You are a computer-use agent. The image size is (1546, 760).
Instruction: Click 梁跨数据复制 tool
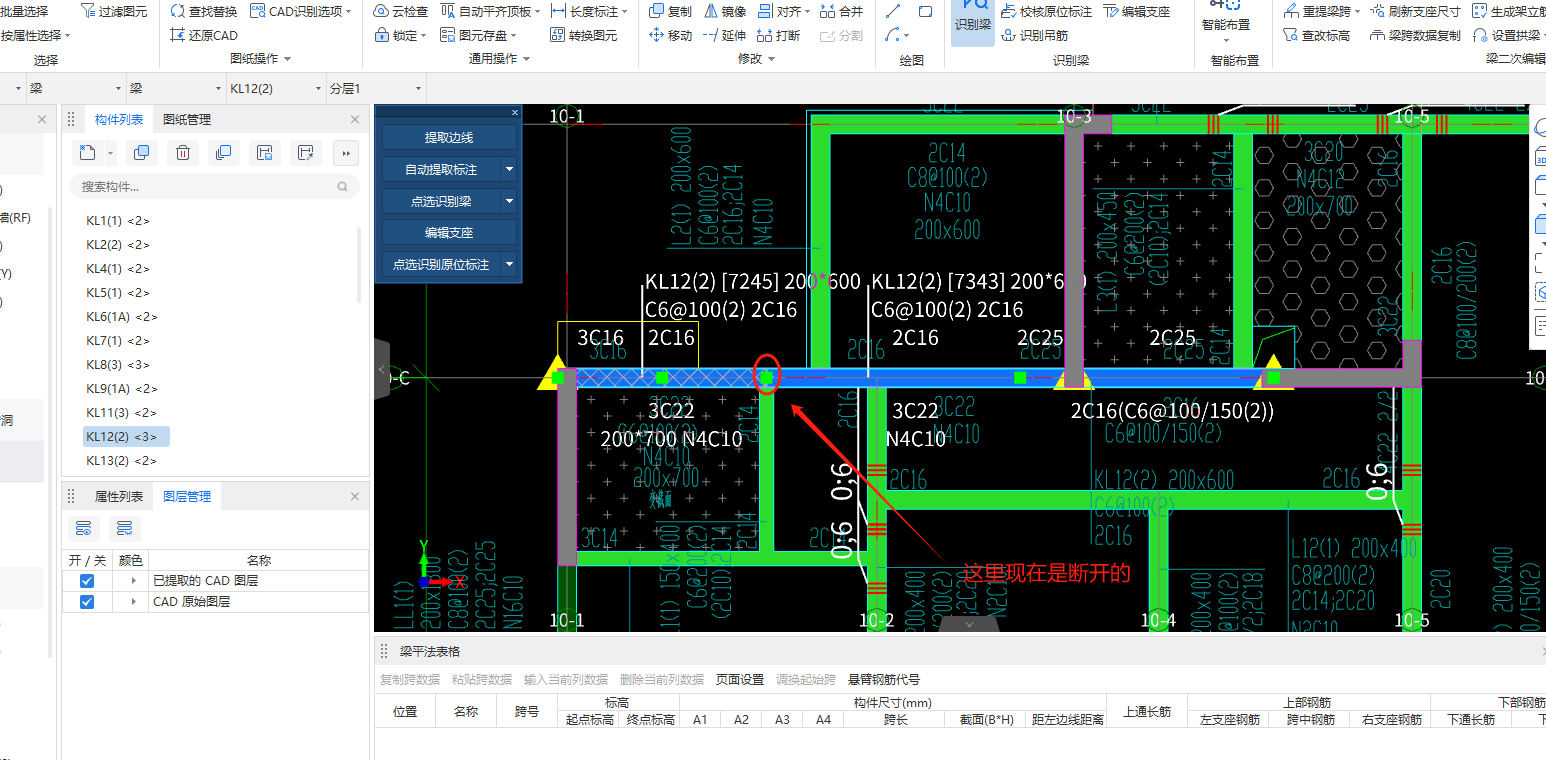pos(1415,35)
